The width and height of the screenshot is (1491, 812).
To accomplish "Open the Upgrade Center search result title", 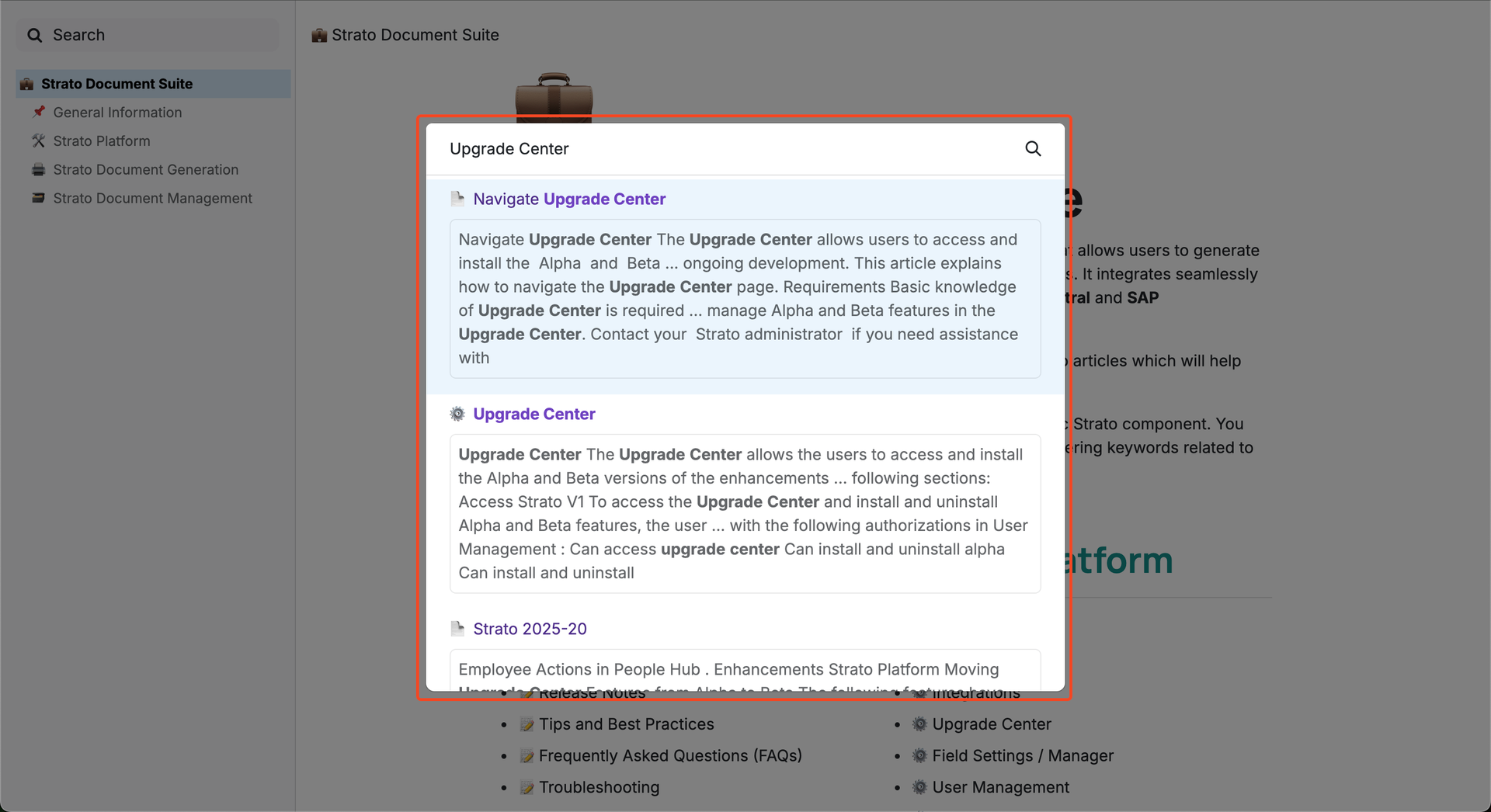I will pos(534,415).
